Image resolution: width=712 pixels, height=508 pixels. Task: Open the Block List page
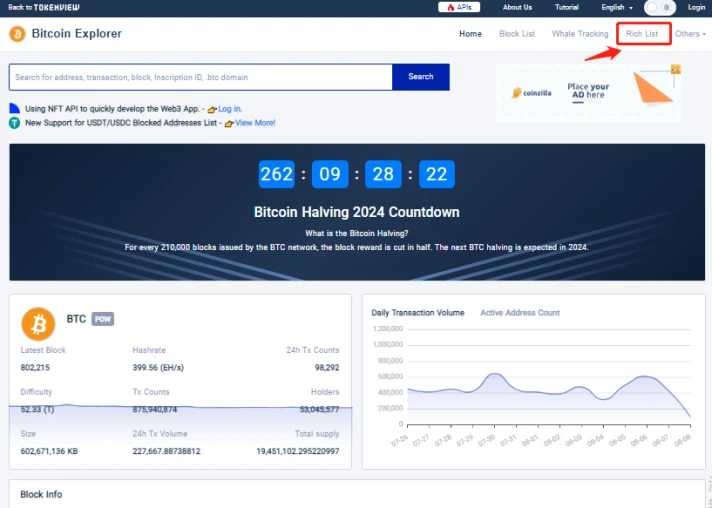pyautogui.click(x=517, y=34)
